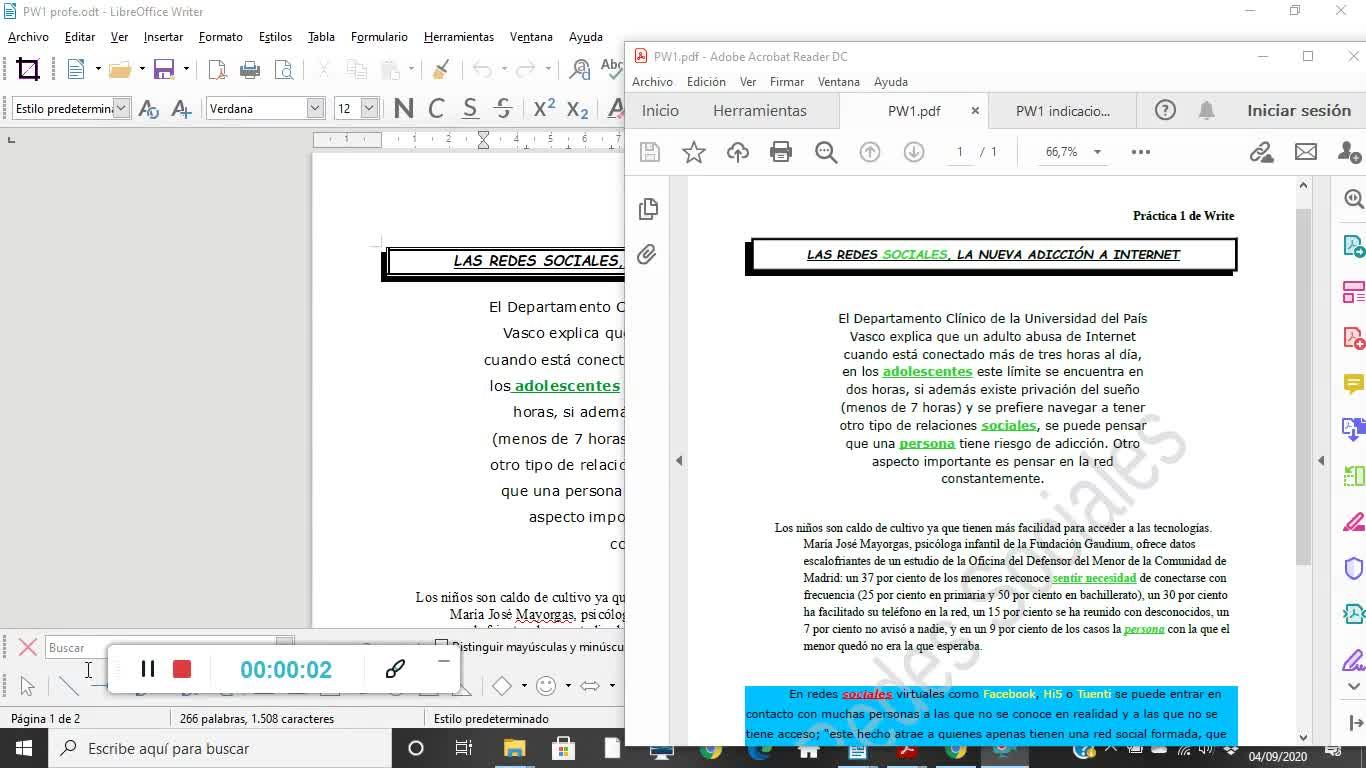This screenshot has width=1366, height=768.
Task: Stop the screen recording
Action: point(182,669)
